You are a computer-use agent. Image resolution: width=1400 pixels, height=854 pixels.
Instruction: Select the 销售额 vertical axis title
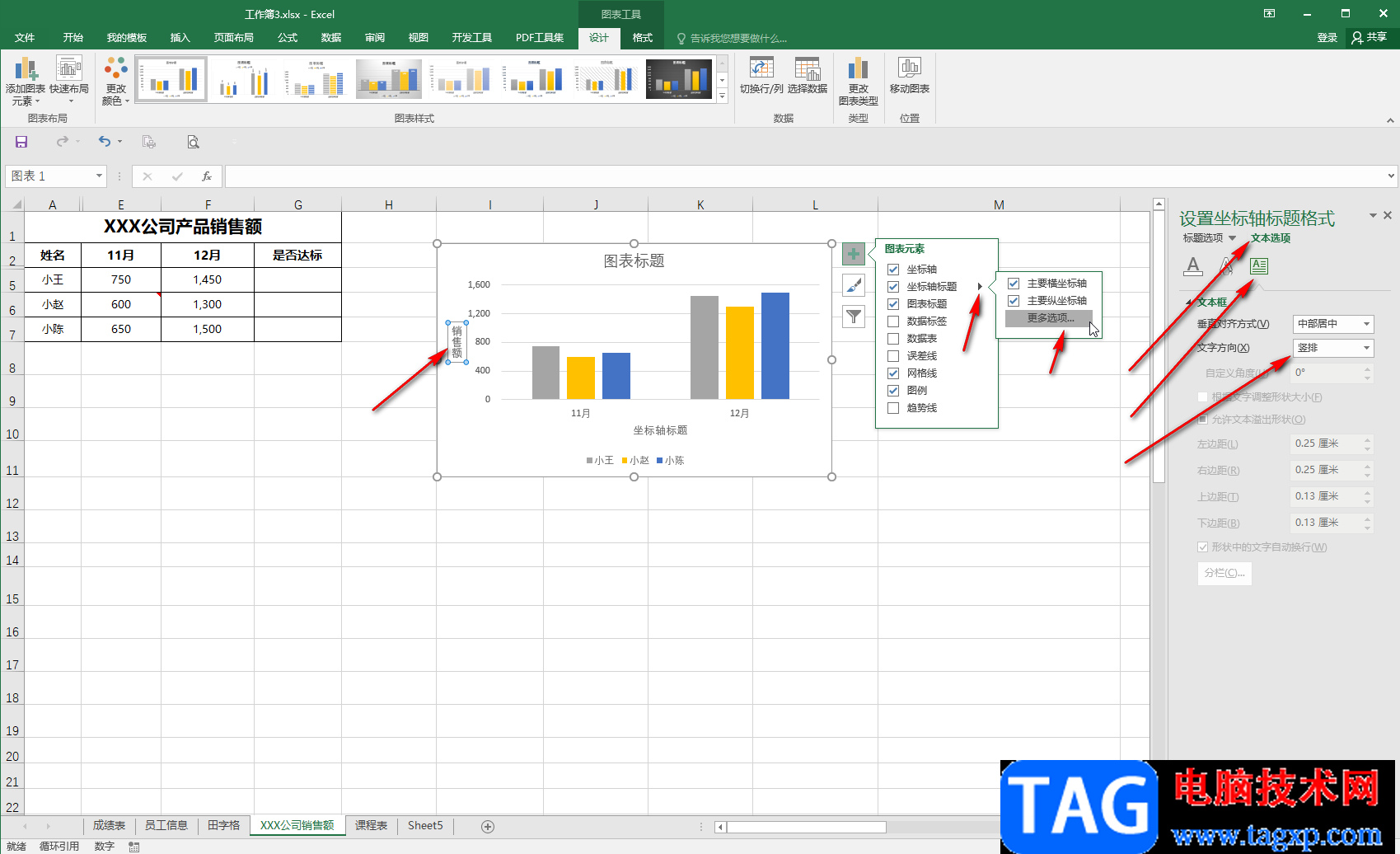pos(457,342)
